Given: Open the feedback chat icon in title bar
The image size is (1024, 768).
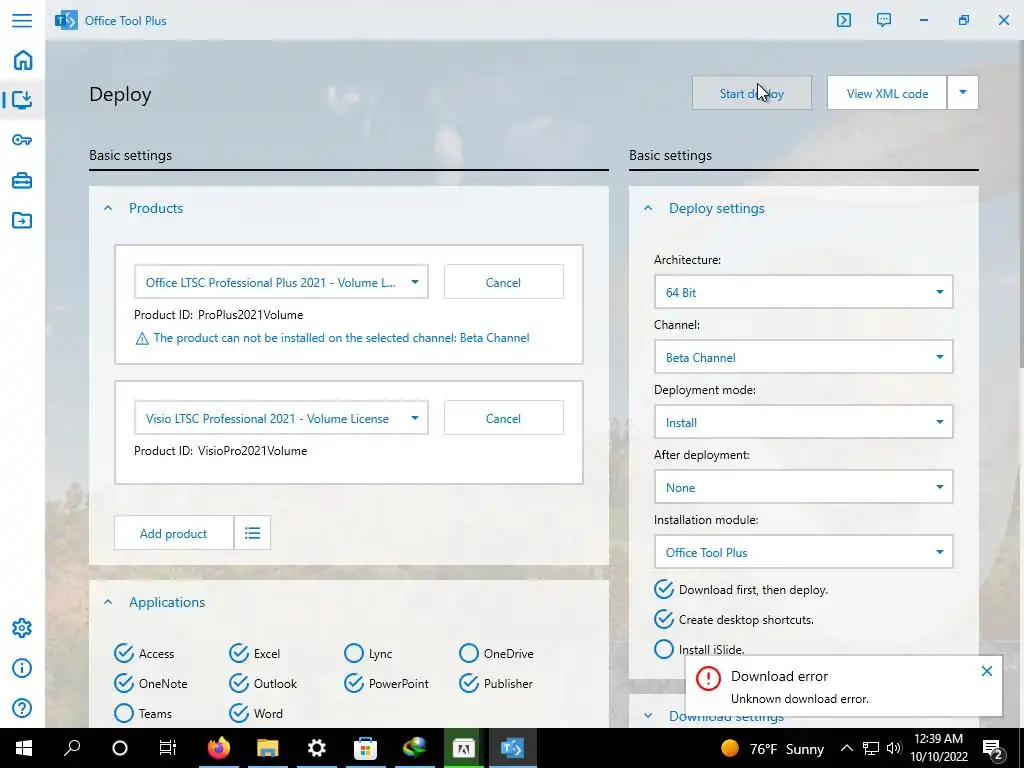Looking at the screenshot, I should pos(884,20).
